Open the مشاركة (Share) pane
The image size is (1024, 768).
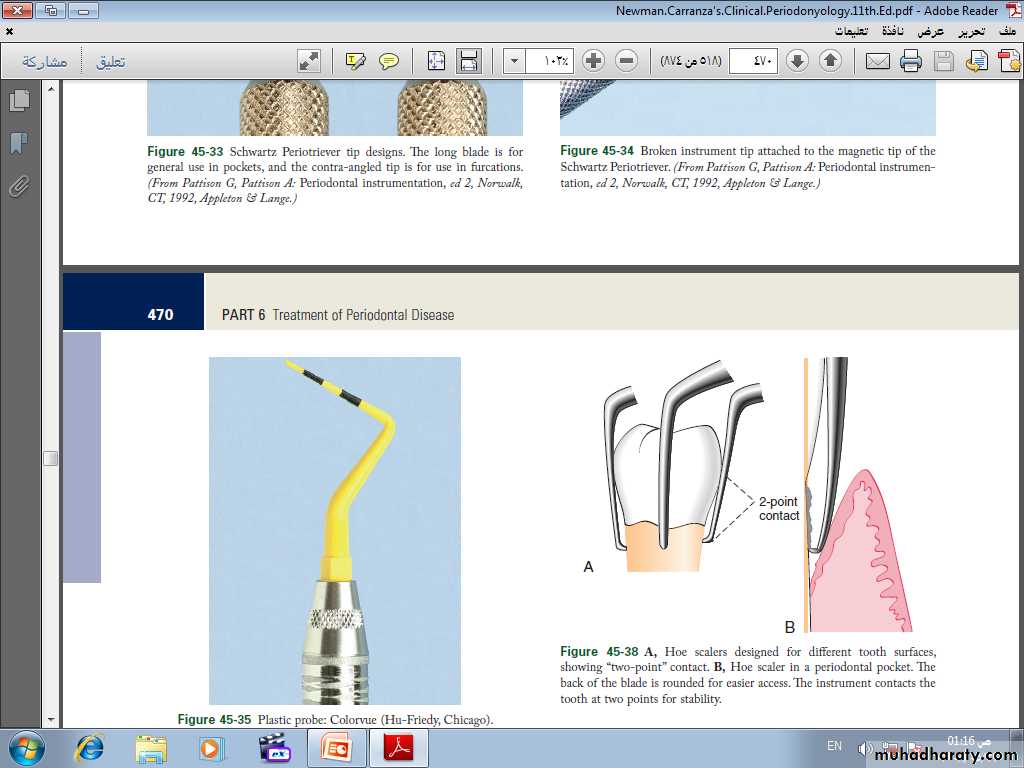(45, 62)
